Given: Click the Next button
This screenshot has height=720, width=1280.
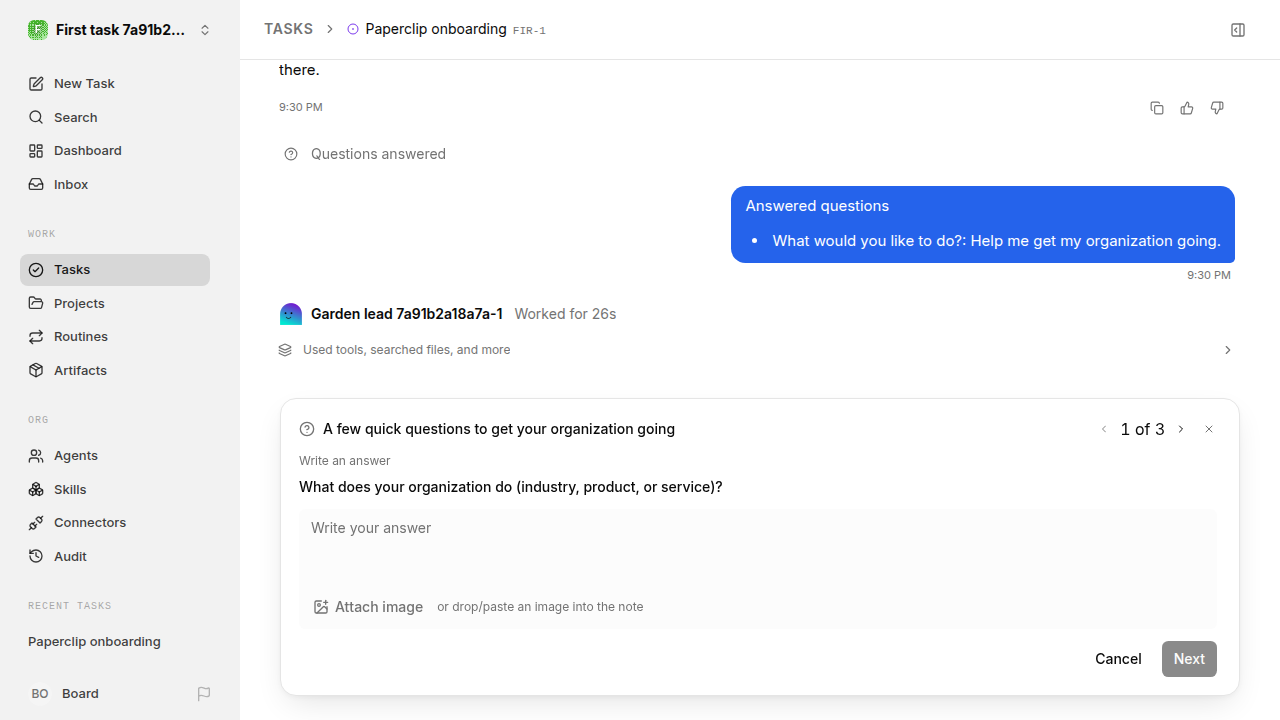Looking at the screenshot, I should 1189,659.
